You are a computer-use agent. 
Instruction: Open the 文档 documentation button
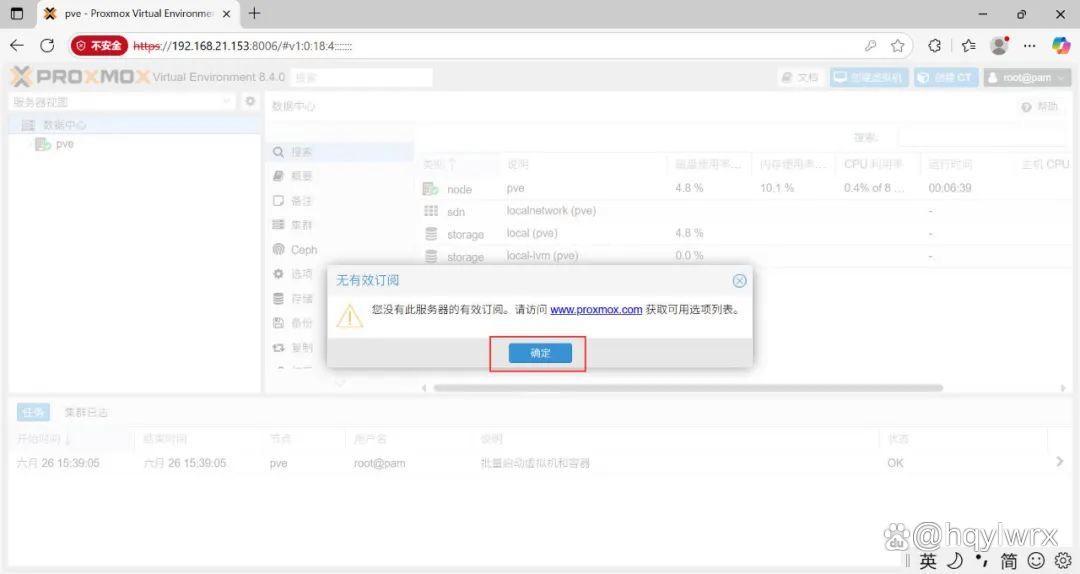coord(801,77)
